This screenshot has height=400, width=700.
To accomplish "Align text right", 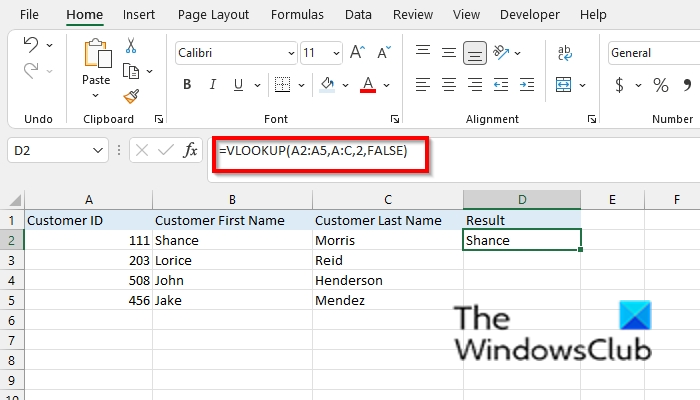I will (x=475, y=84).
